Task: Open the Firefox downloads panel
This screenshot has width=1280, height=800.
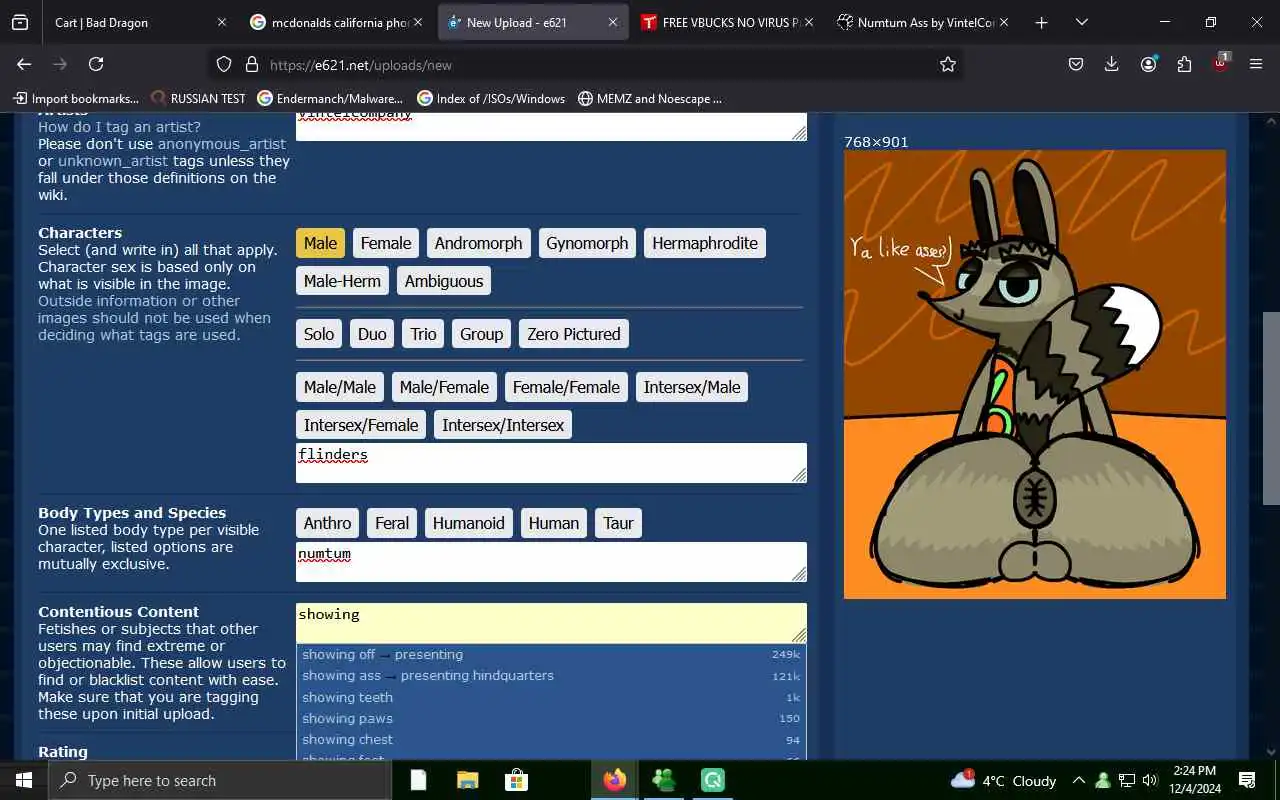Action: 1112,64
